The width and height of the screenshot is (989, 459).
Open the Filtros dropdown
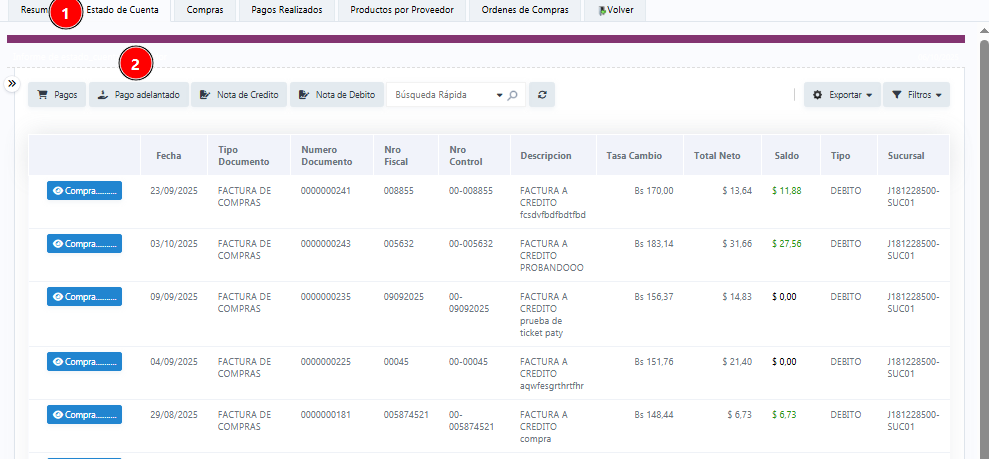point(916,95)
